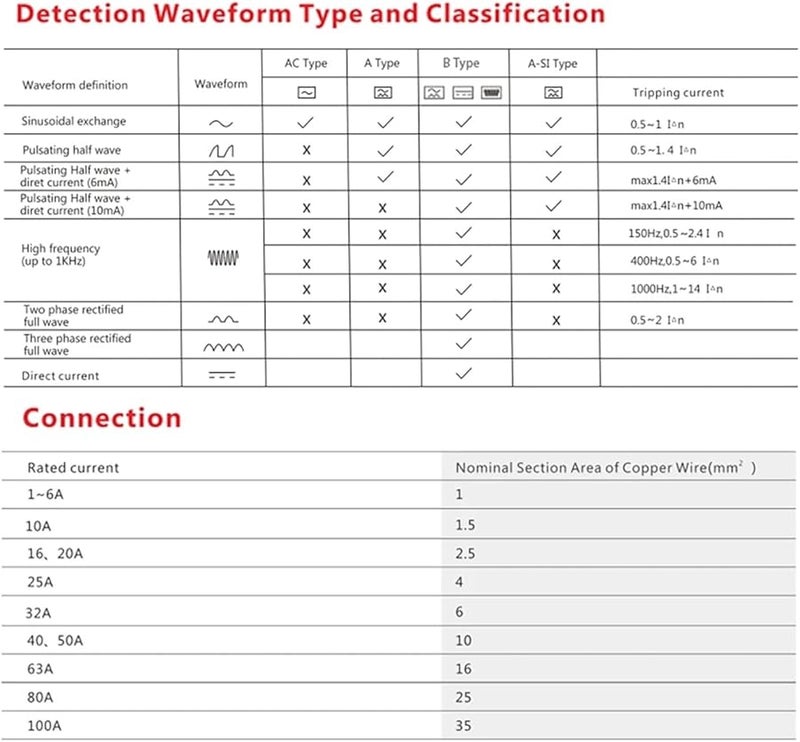
Task: Click AC Type checkmark in Sinusoidal exchange row
Action: coord(306,122)
